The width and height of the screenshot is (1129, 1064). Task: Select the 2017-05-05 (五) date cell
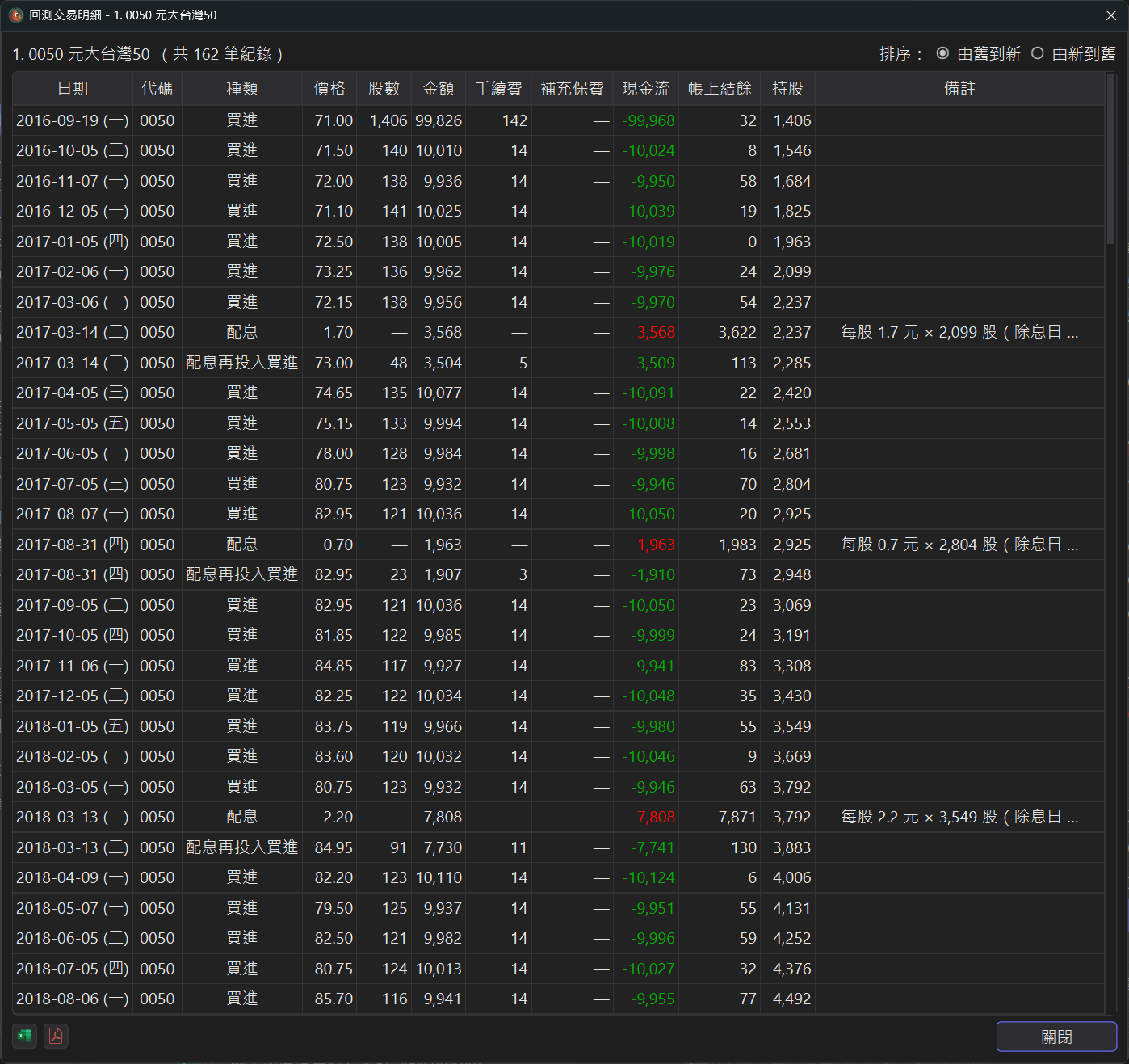pos(73,423)
